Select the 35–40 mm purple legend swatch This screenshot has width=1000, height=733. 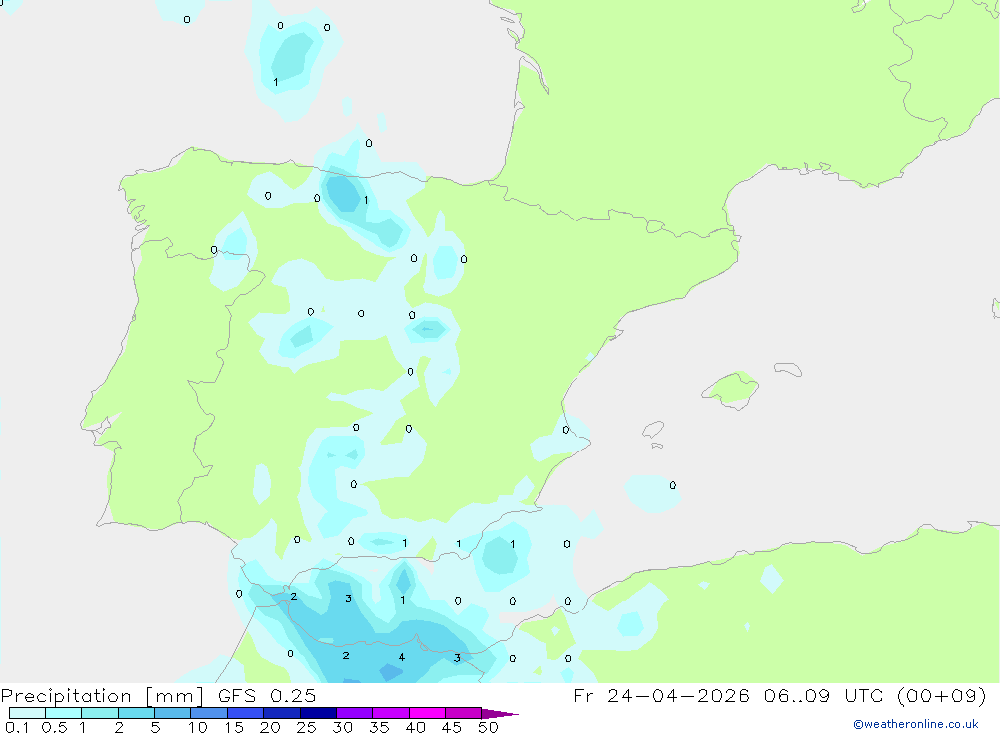390,713
